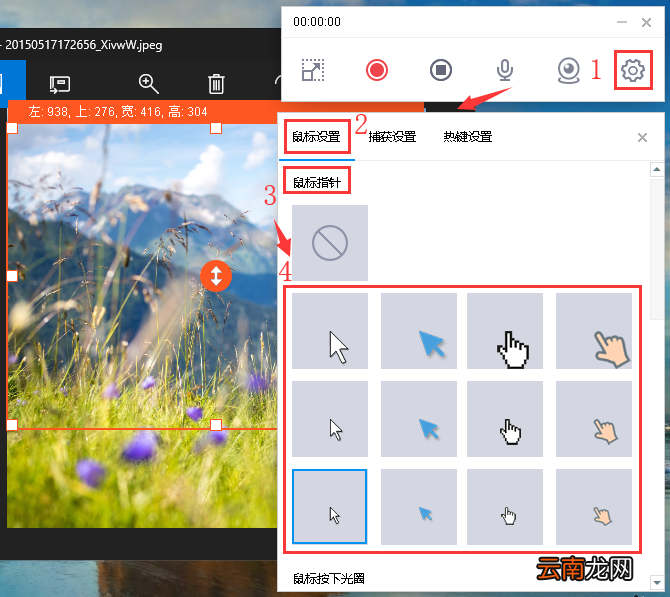Click the bottom-middle selection resize handle
Screen dimensions: 670x597
point(216,425)
